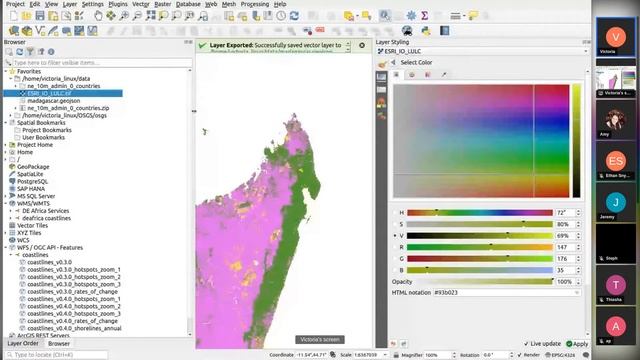Click the Browser panel properties info icon

pos(51,52)
